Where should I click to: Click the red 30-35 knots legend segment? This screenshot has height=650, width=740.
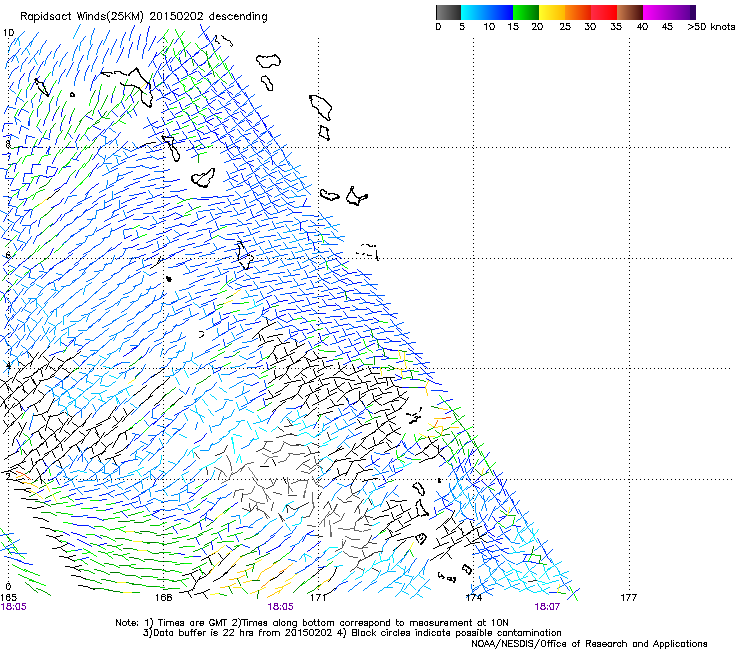(604, 12)
